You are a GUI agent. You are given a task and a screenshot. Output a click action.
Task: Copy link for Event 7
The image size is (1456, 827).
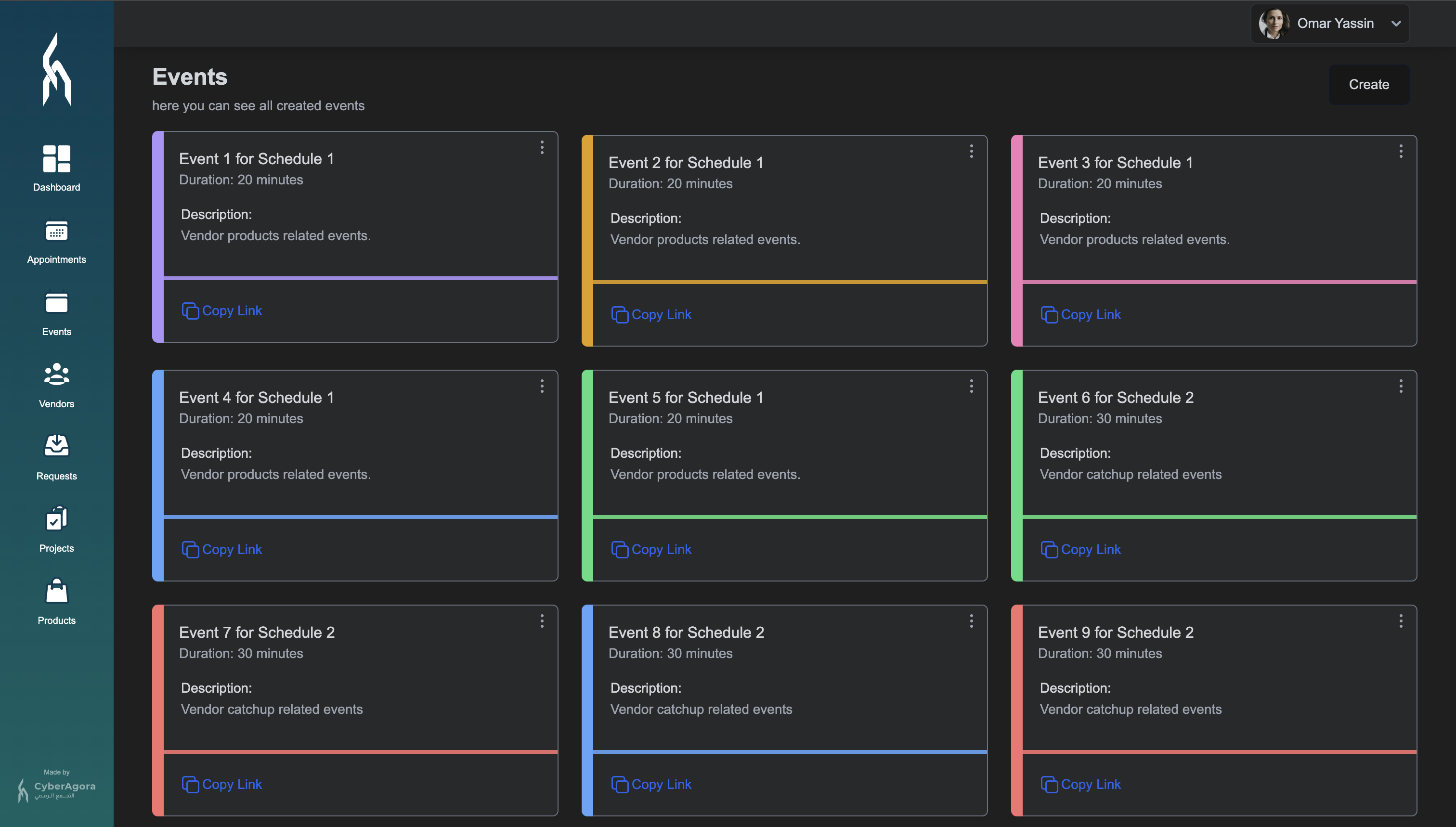tap(221, 785)
